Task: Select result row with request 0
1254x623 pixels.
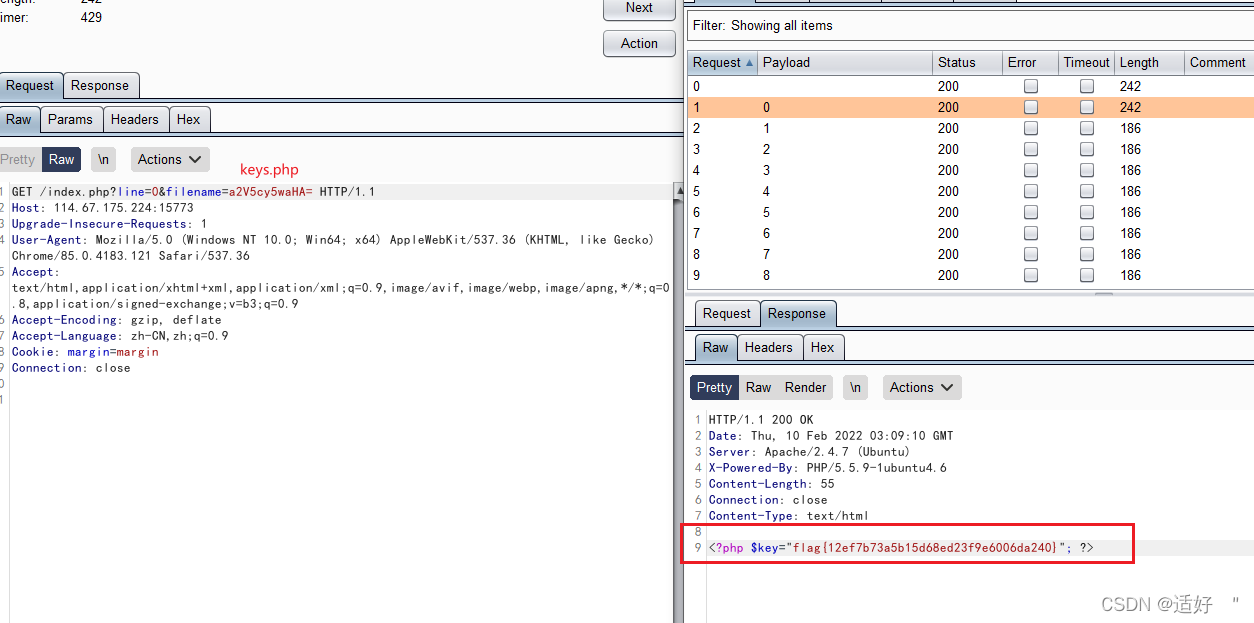Action: 970,86
